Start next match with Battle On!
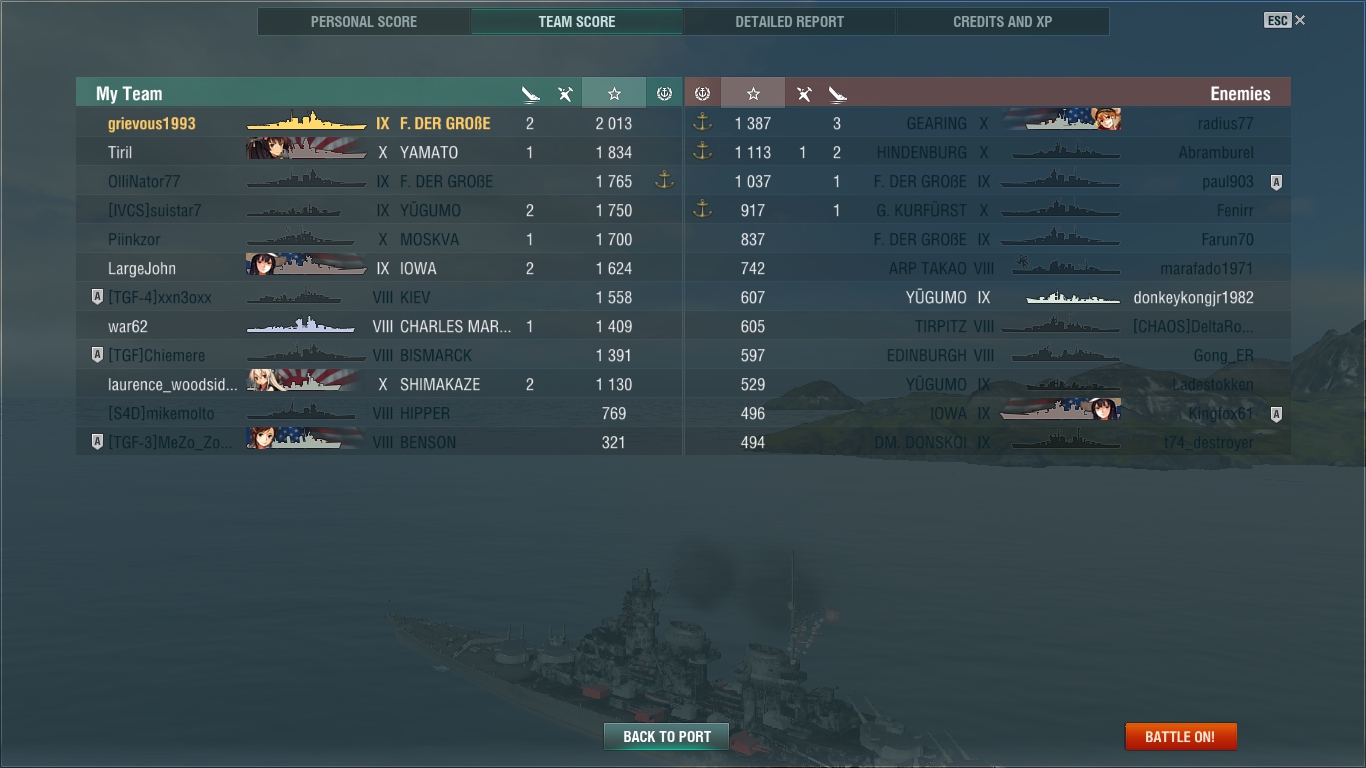This screenshot has width=1366, height=768. pyautogui.click(x=1180, y=737)
